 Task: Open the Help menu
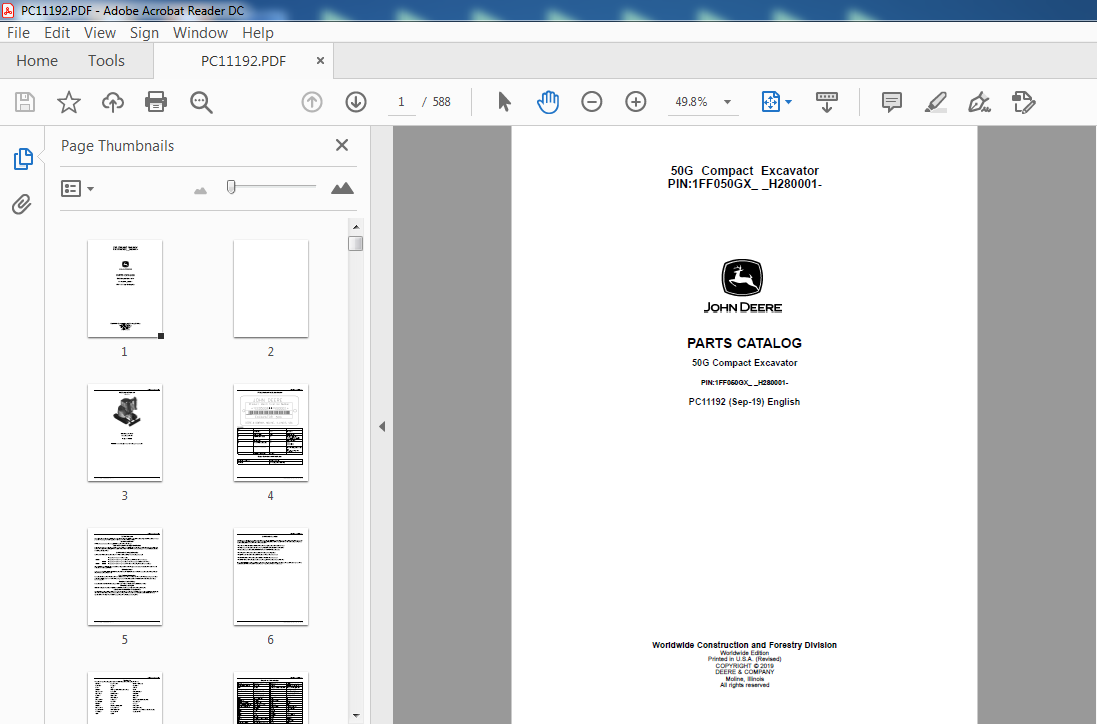coord(257,33)
